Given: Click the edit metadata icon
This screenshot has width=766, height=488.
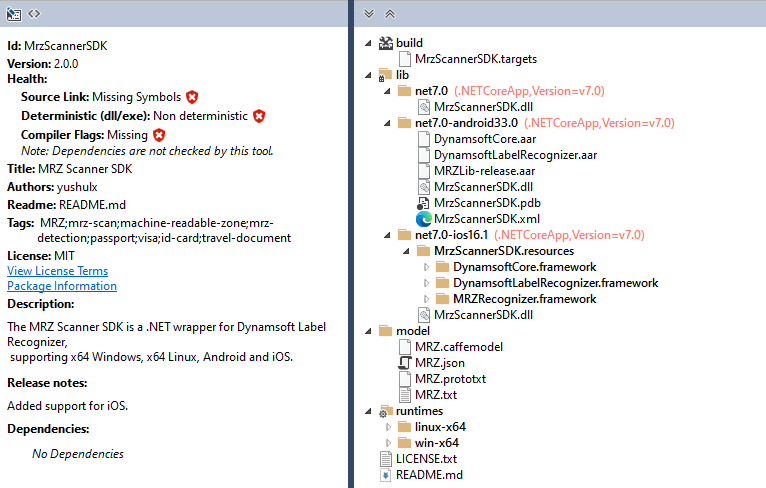Looking at the screenshot, I should pyautogui.click(x=14, y=14).
